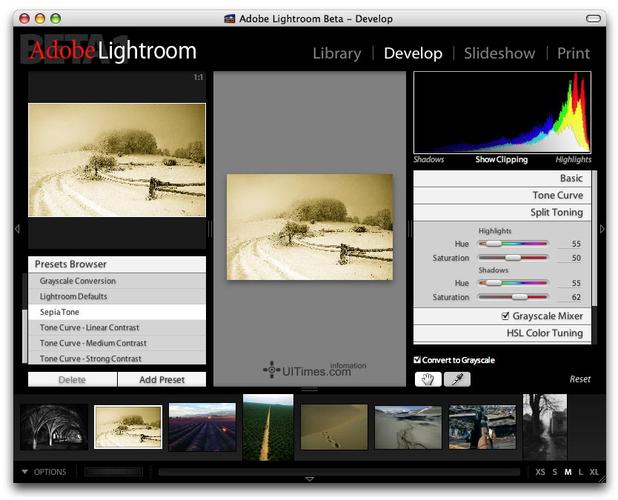Select the eyedropper tool icon
The height and width of the screenshot is (500, 618).
457,379
